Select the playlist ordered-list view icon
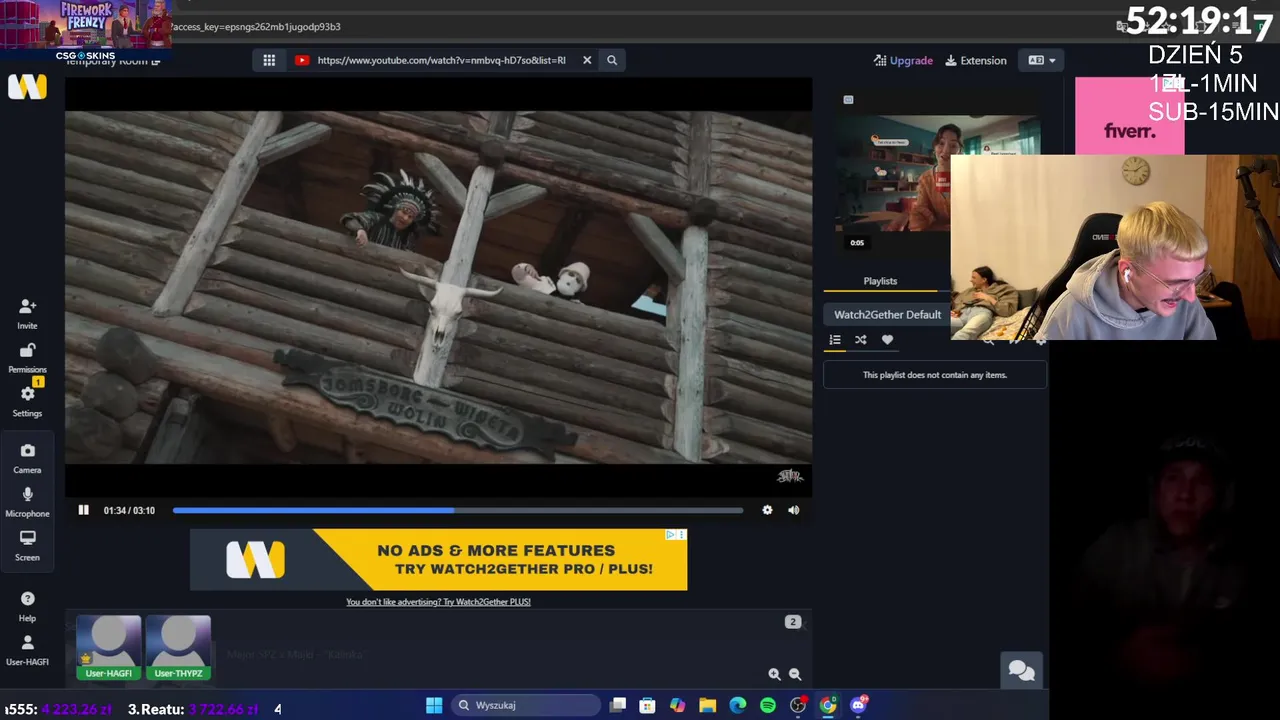The width and height of the screenshot is (1280, 720). pos(835,340)
